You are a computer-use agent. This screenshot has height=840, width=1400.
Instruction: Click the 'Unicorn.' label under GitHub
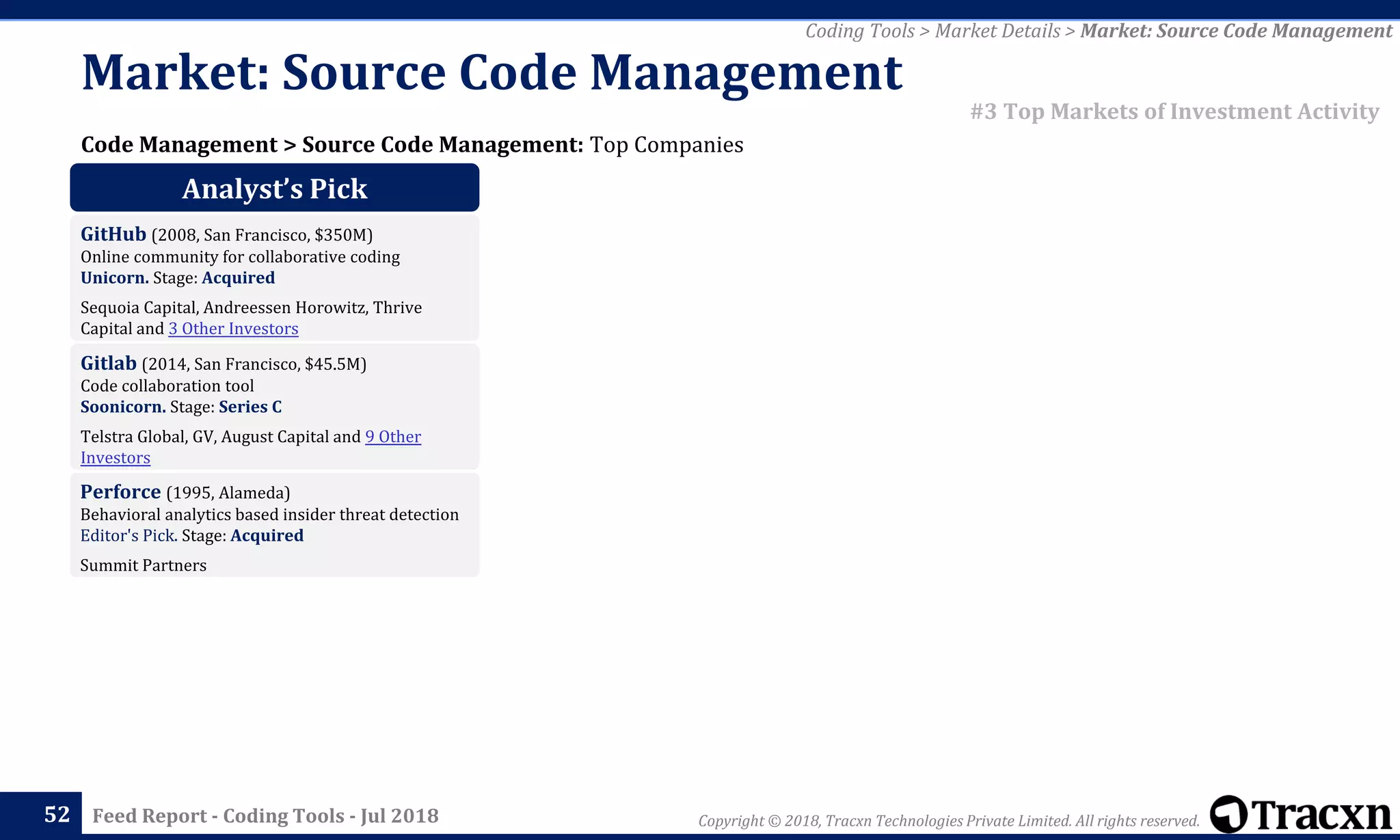pyautogui.click(x=115, y=277)
